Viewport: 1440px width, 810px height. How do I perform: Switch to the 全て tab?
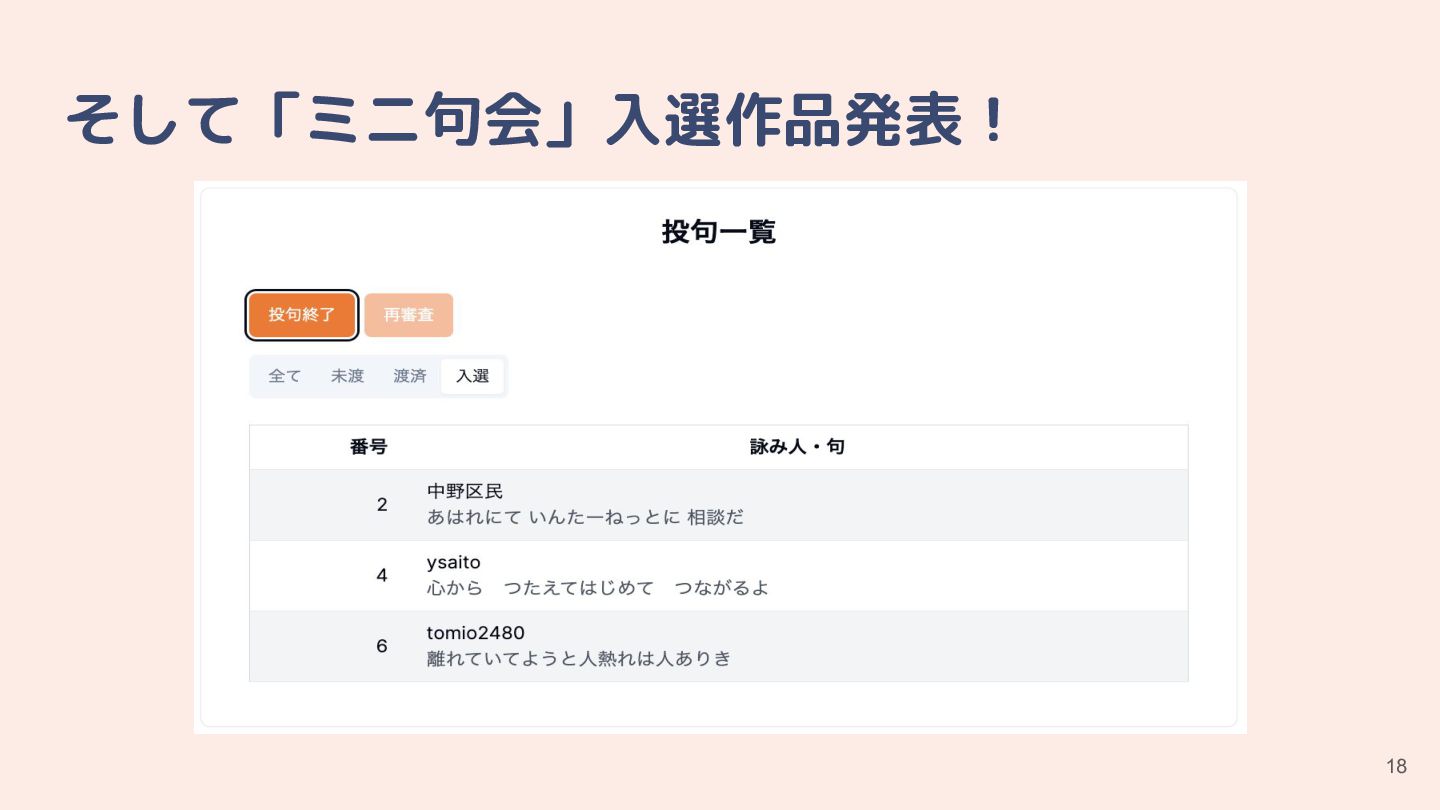(285, 376)
